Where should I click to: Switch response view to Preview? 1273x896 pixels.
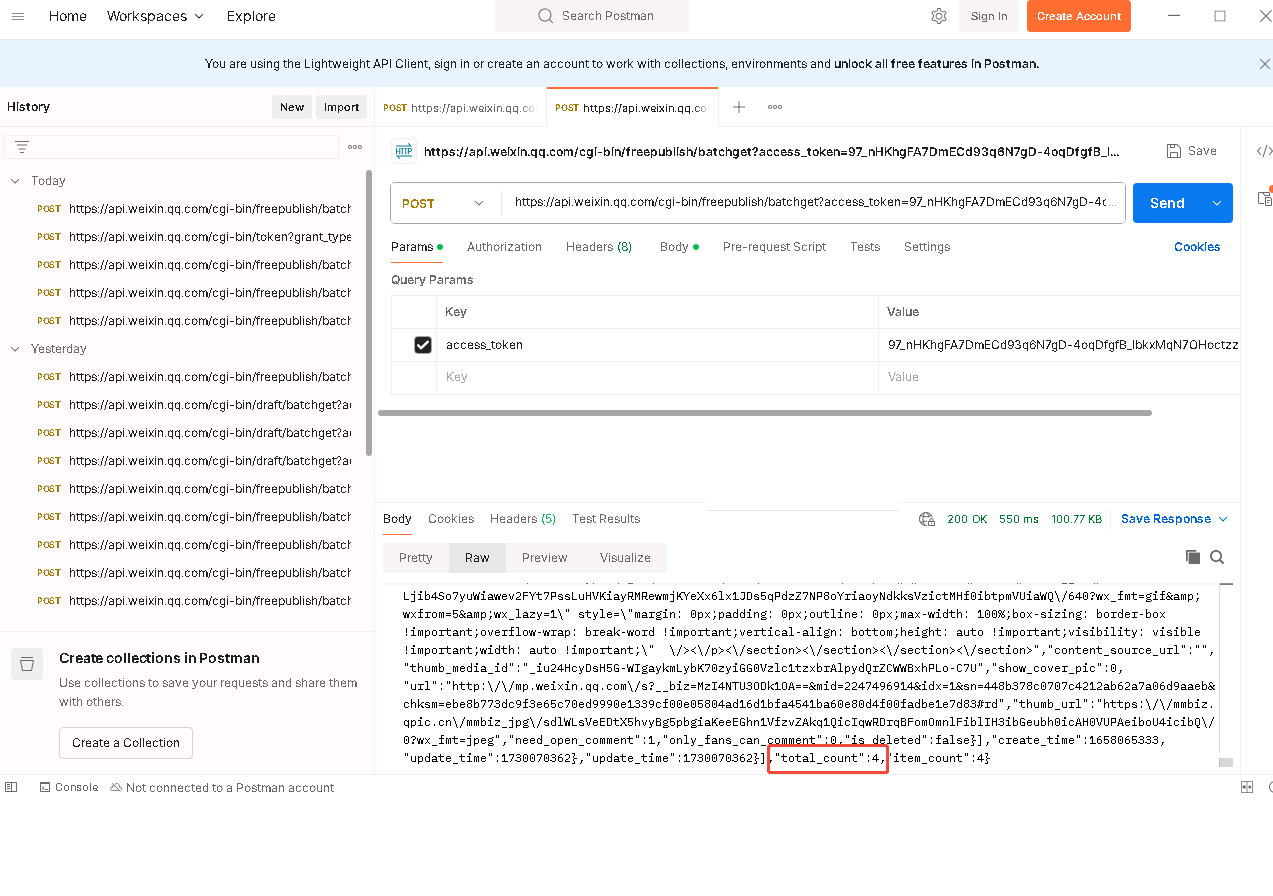coord(545,558)
